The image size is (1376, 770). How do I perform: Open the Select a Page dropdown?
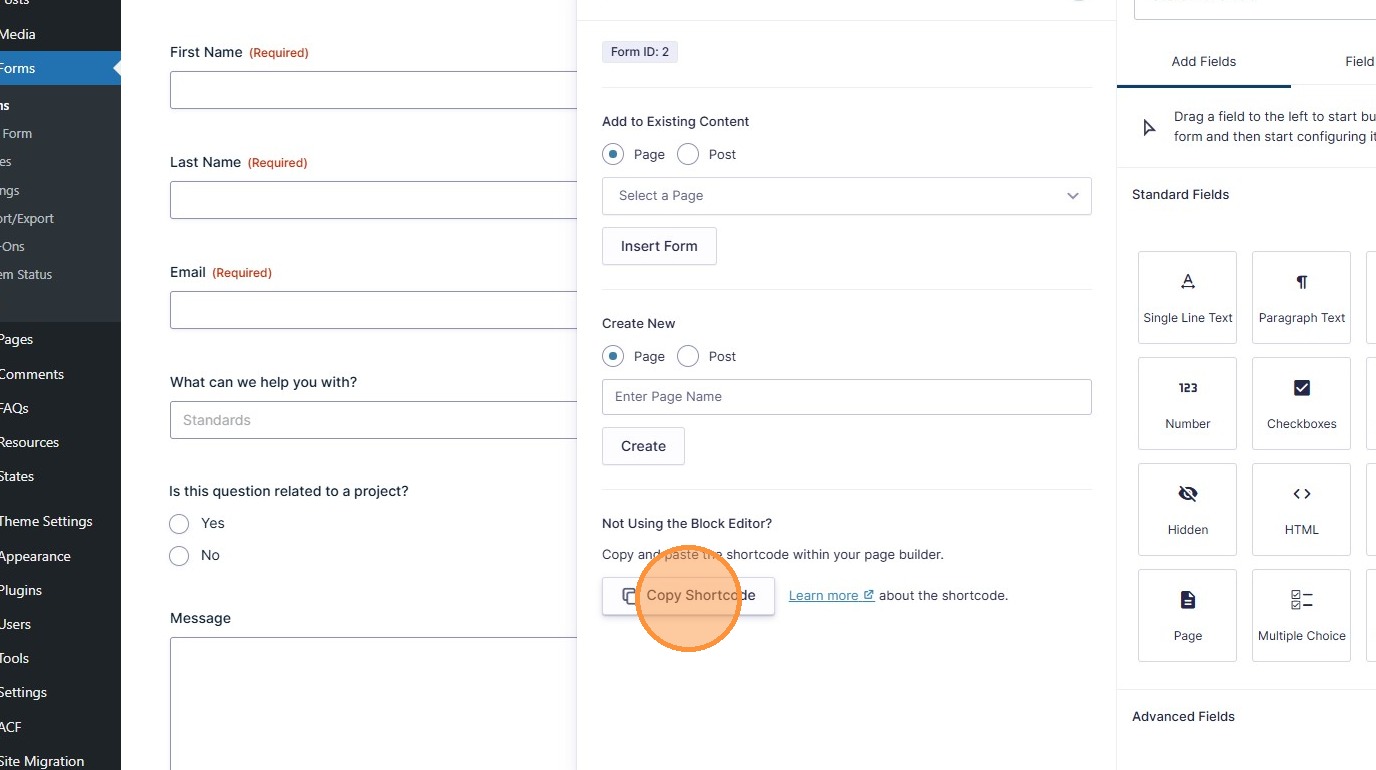pos(846,196)
